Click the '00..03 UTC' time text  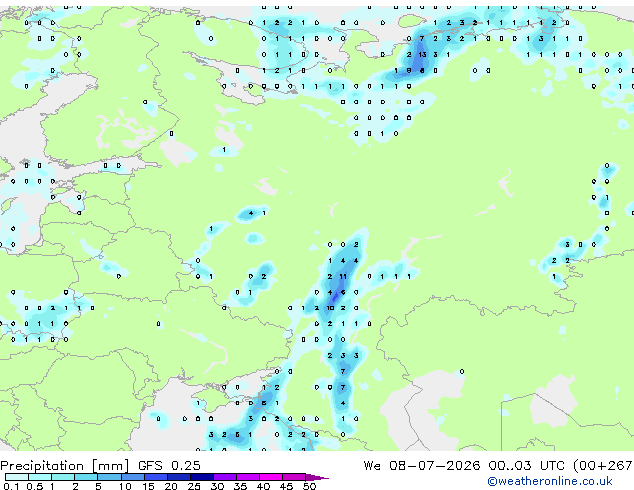[x=525, y=465]
